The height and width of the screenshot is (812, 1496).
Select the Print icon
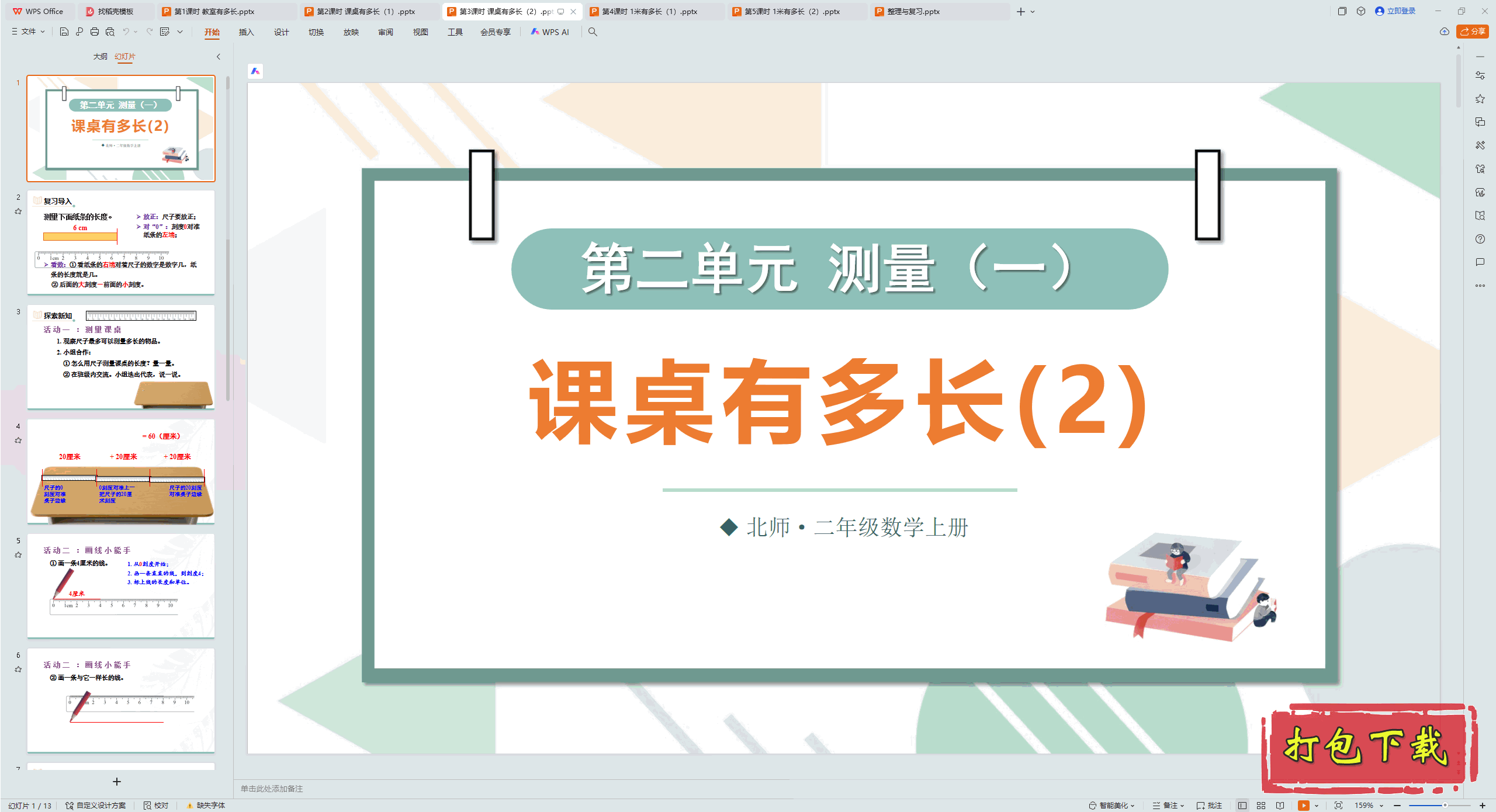click(95, 32)
